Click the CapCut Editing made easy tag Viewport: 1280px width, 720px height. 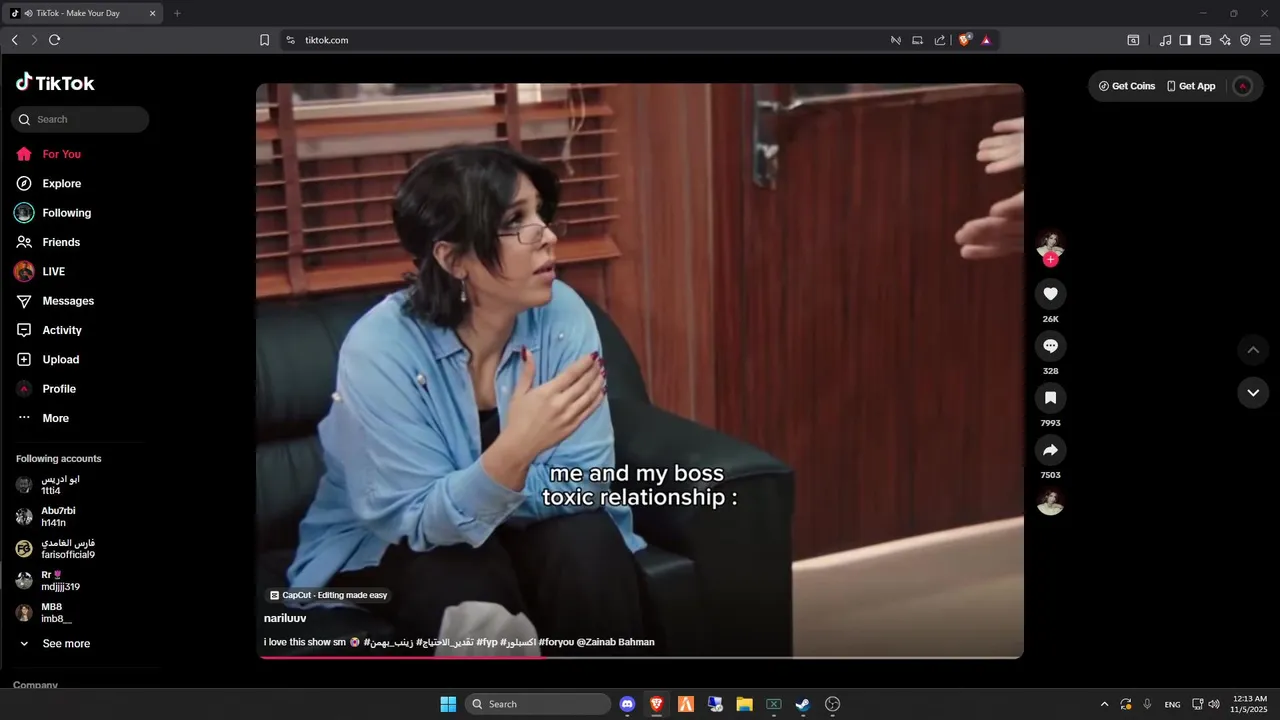(328, 595)
